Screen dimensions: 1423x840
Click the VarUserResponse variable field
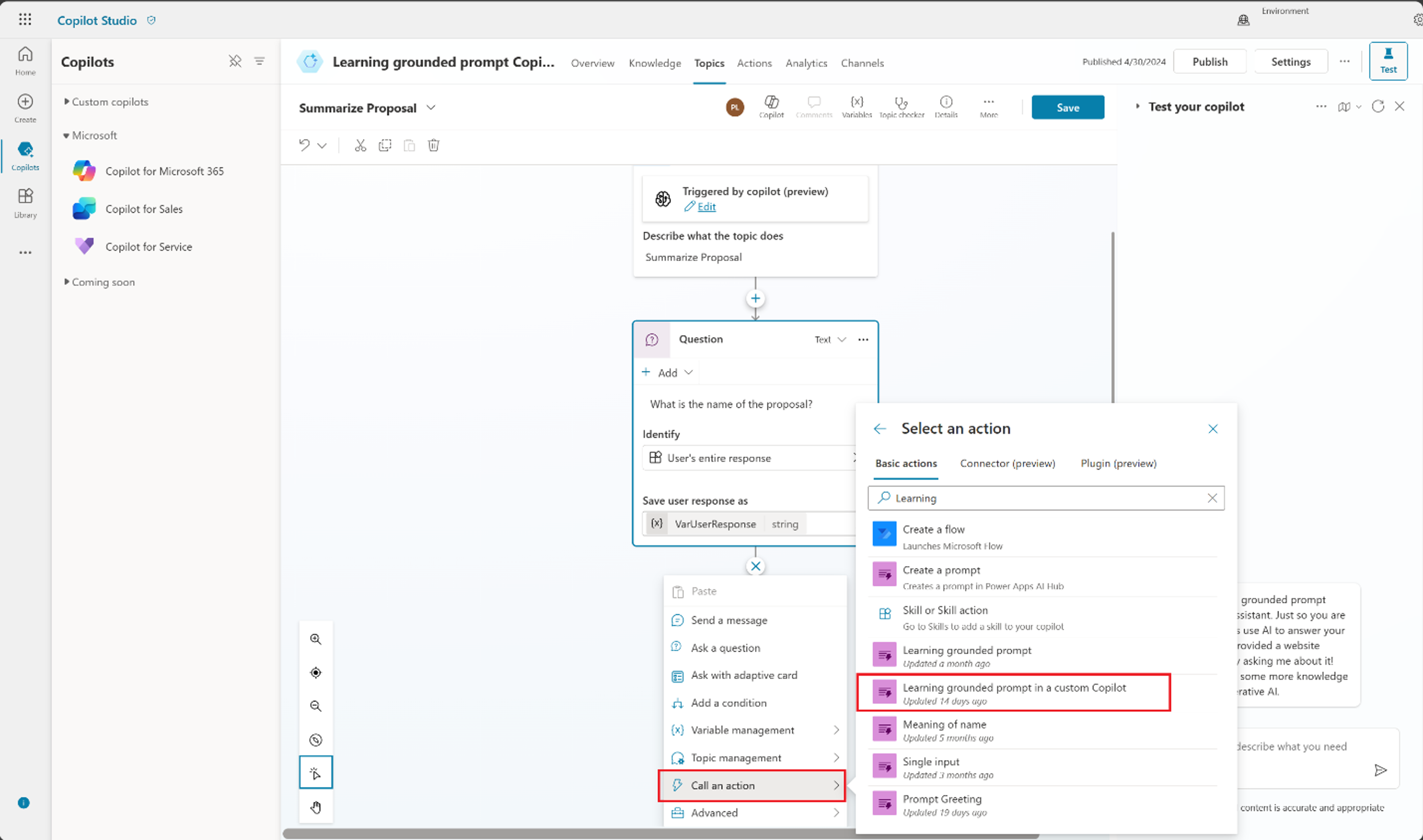[748, 524]
